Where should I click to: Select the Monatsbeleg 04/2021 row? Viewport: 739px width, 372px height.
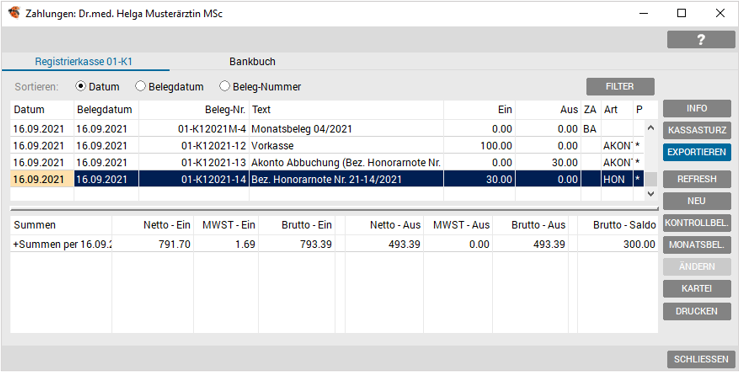[327, 129]
